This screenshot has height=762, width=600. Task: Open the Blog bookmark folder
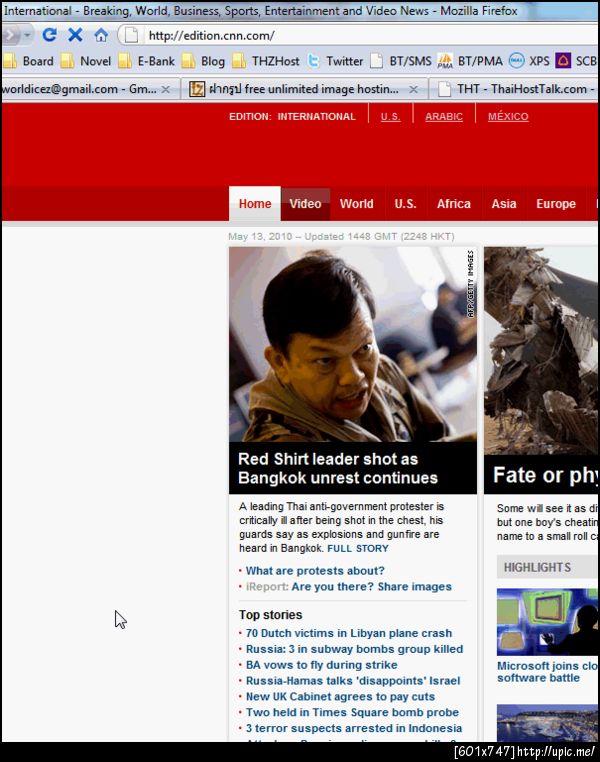coord(204,61)
